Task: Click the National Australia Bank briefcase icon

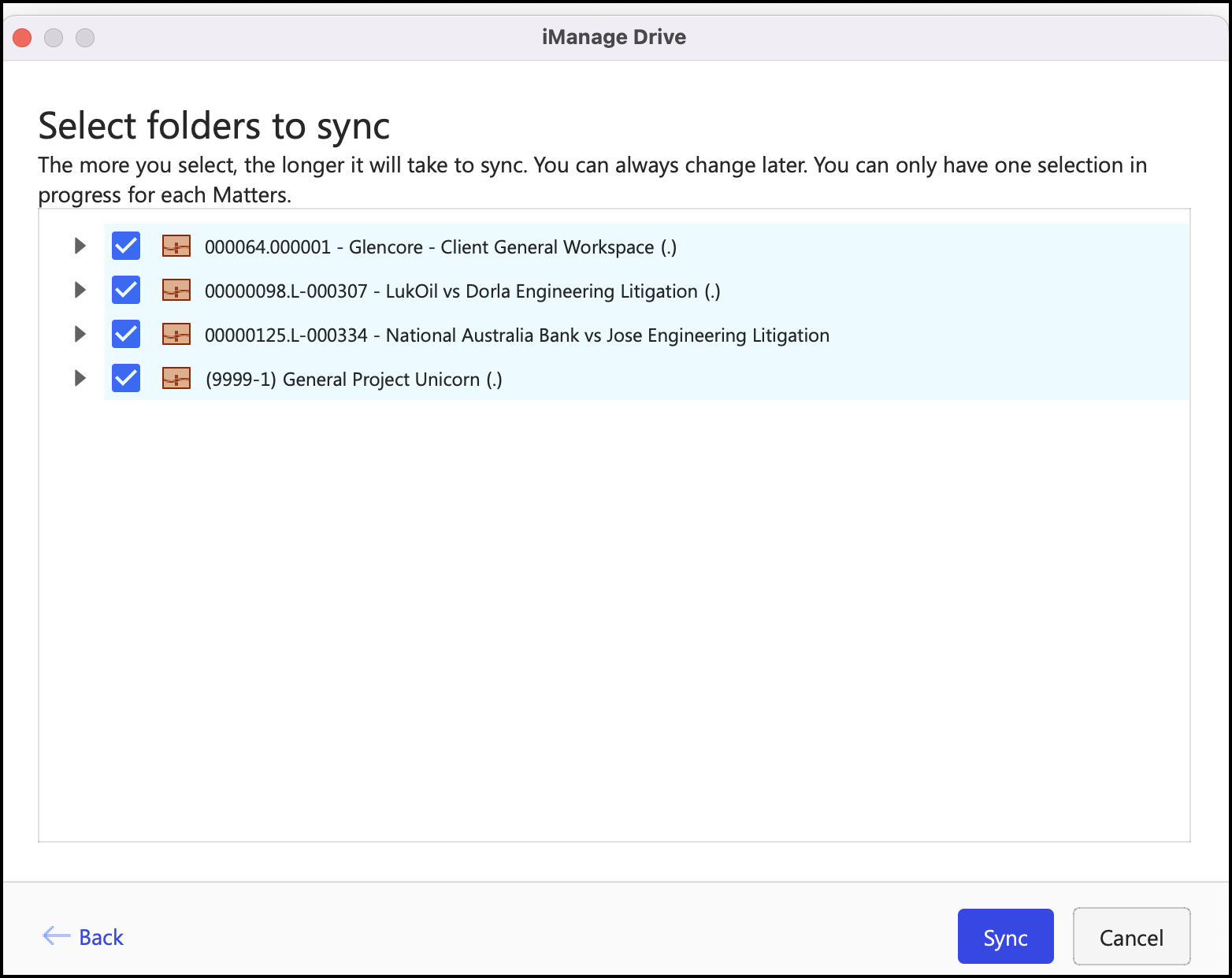Action: pyautogui.click(x=176, y=335)
